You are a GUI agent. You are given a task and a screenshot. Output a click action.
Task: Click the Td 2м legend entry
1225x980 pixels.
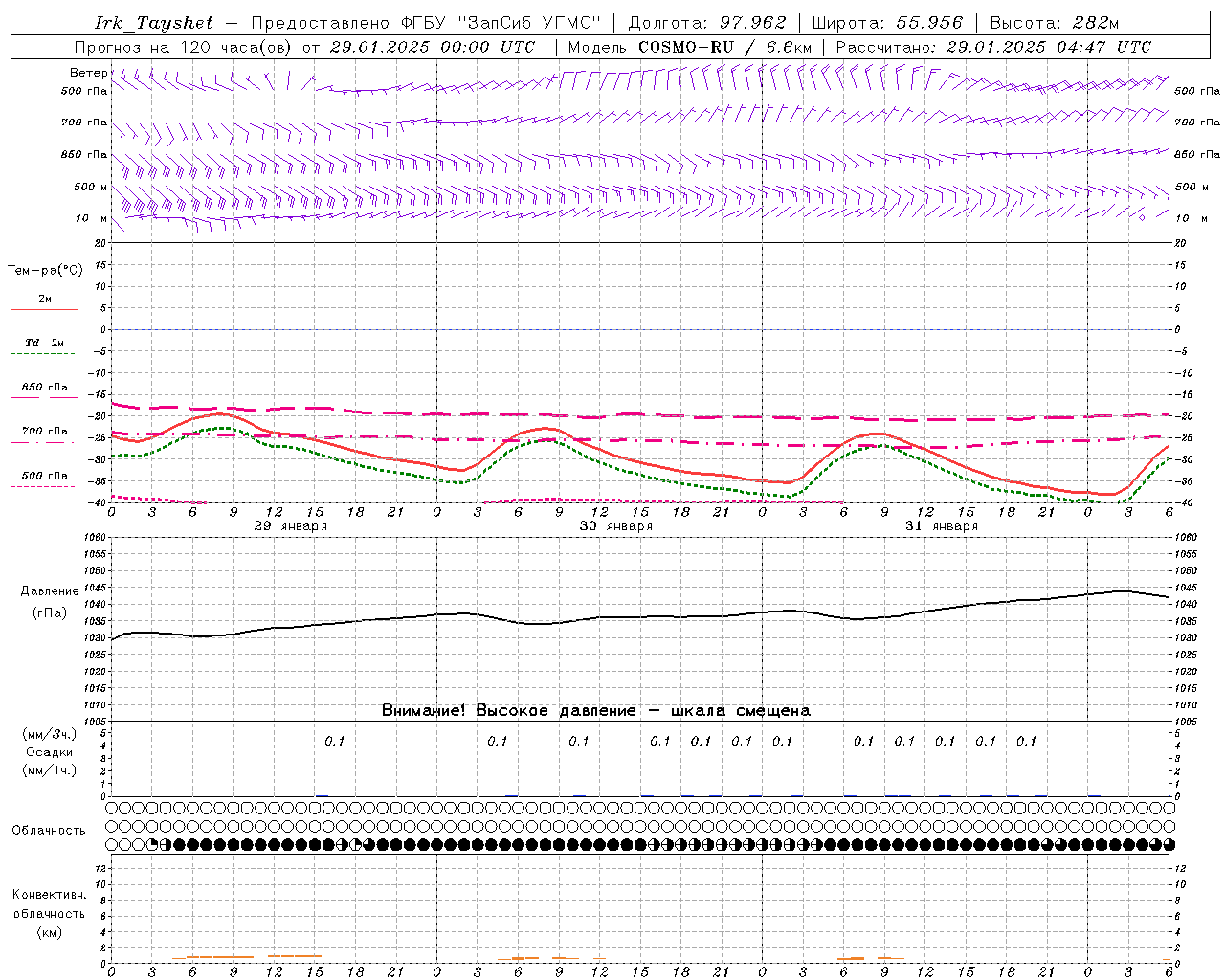(44, 343)
